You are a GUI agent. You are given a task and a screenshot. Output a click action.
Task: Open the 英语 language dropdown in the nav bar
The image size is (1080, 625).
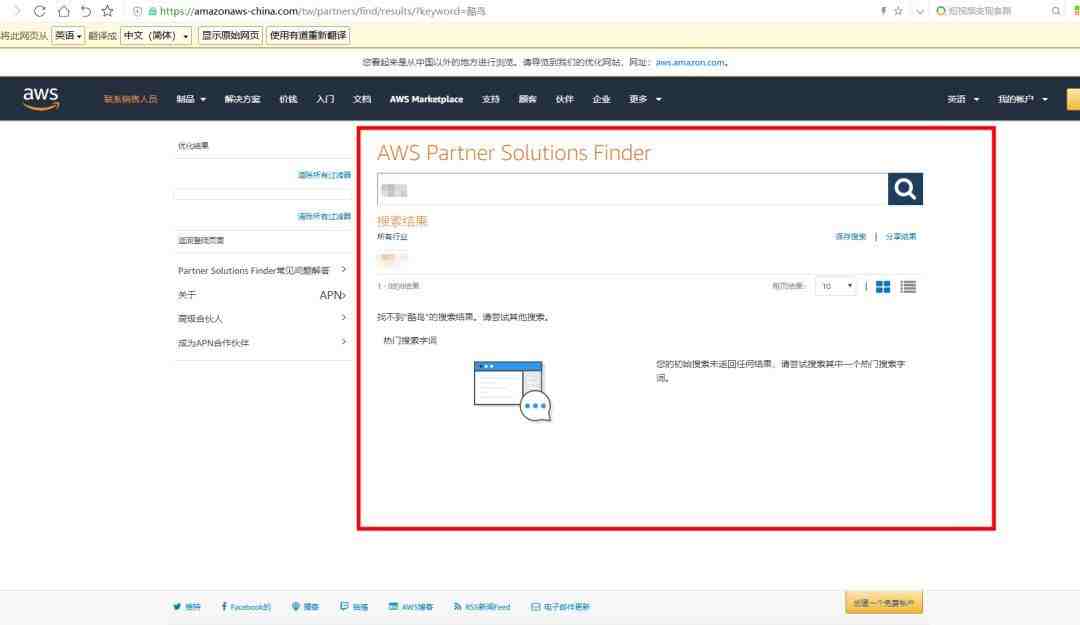click(963, 99)
